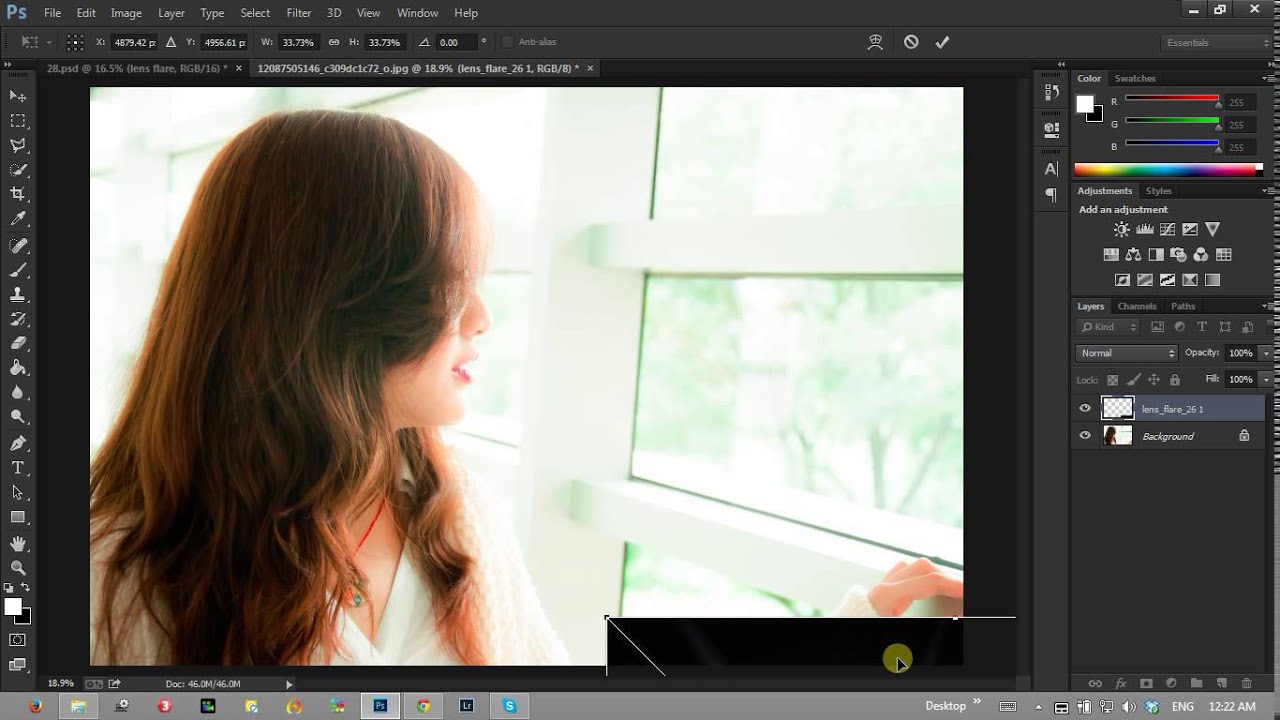This screenshot has height=720, width=1280.
Task: Toggle lock all for layer
Action: (x=1175, y=380)
